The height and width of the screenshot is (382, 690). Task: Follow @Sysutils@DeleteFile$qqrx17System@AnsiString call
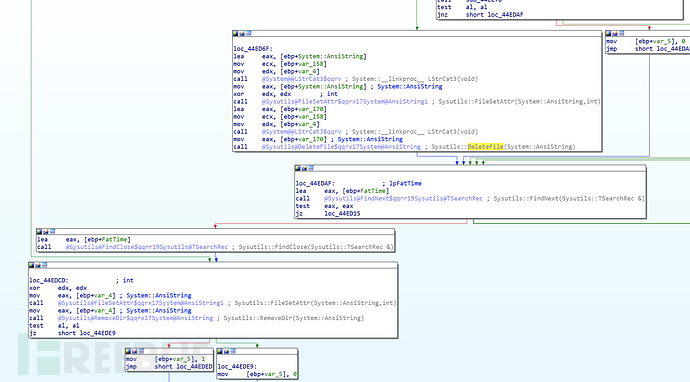pos(341,147)
